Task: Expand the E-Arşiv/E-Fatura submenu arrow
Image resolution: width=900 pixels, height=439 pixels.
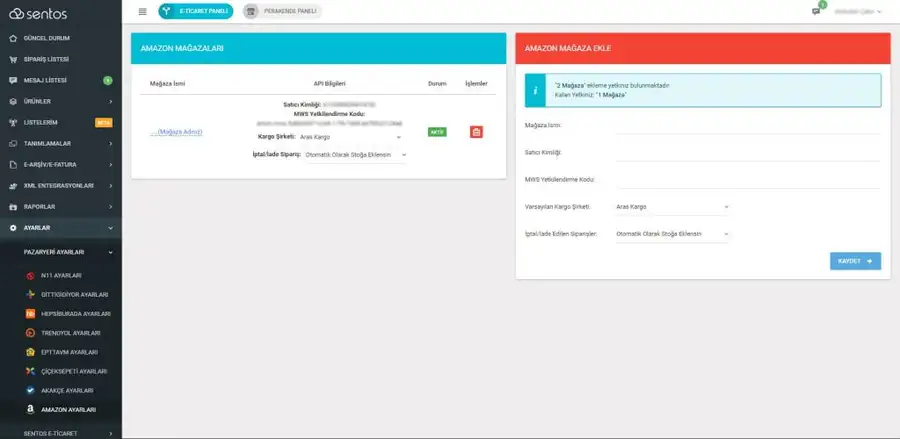Action: 110,165
